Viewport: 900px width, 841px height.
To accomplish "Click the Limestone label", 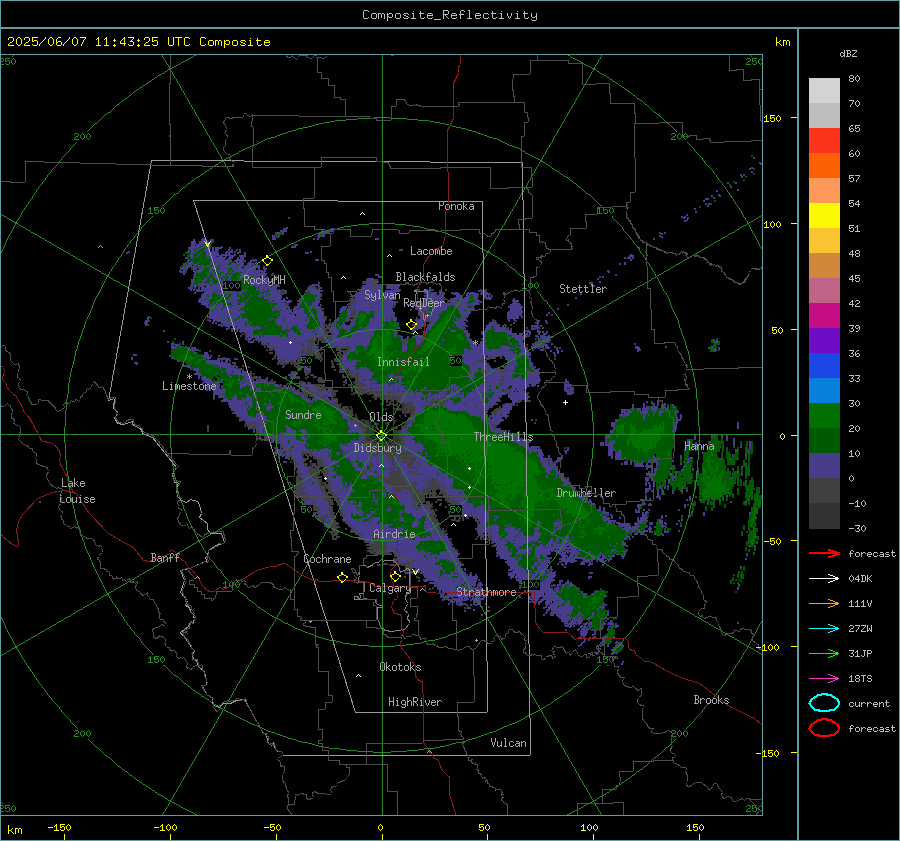I will click(x=189, y=386).
